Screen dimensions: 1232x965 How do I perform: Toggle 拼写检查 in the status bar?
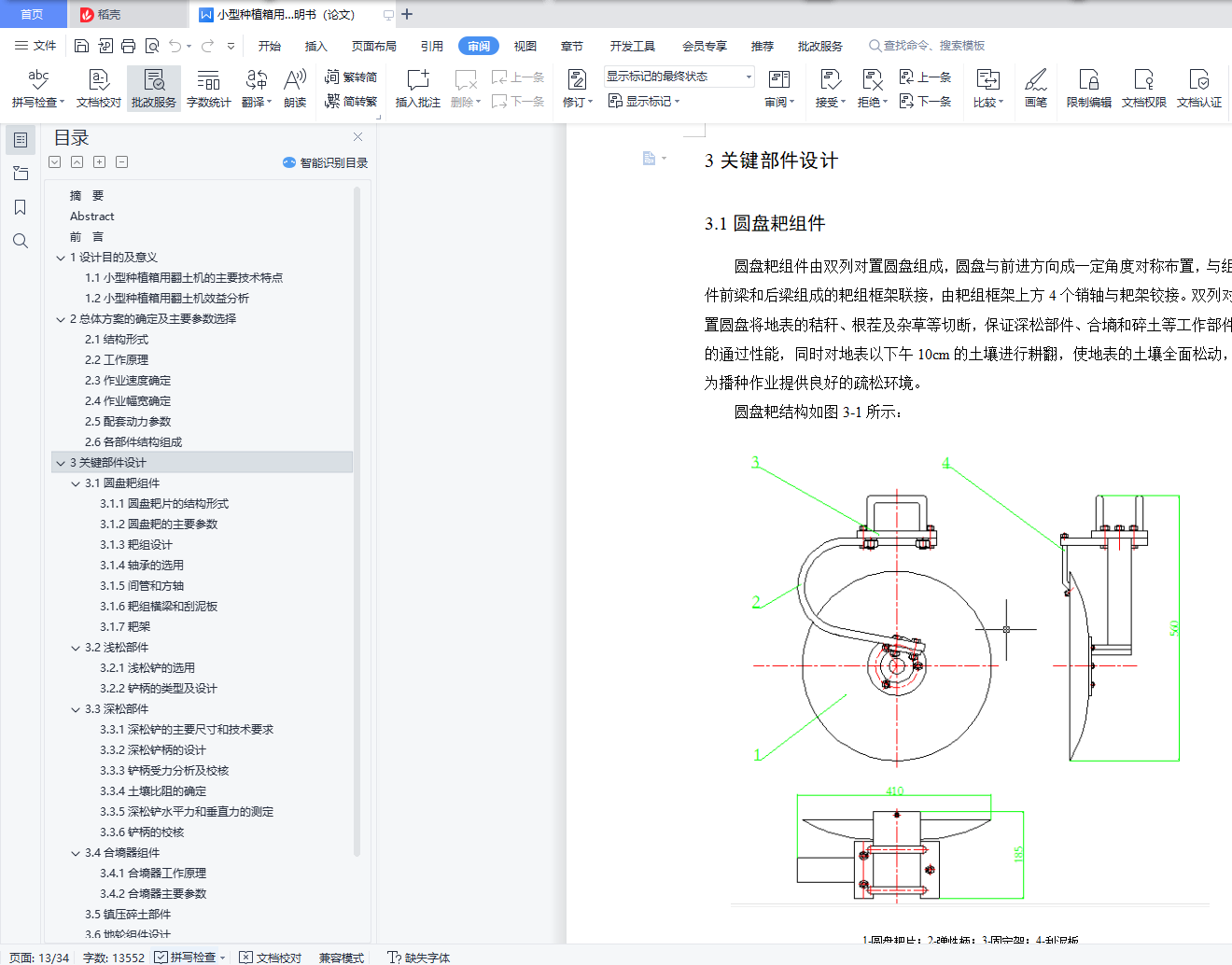[191, 958]
